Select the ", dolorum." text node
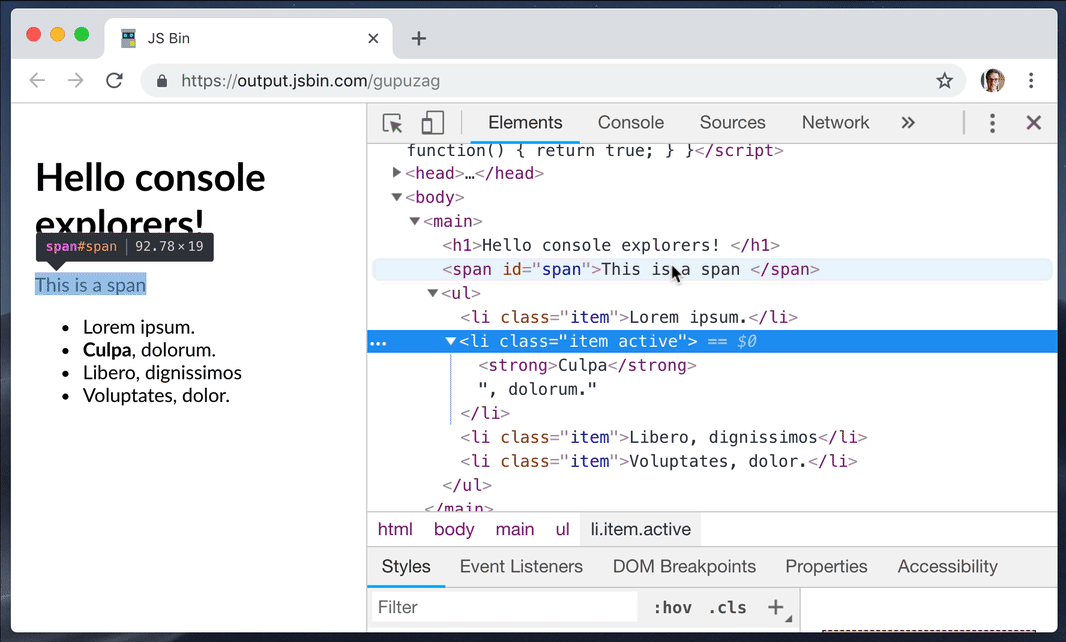The height and width of the screenshot is (642, 1066). [711, 390]
